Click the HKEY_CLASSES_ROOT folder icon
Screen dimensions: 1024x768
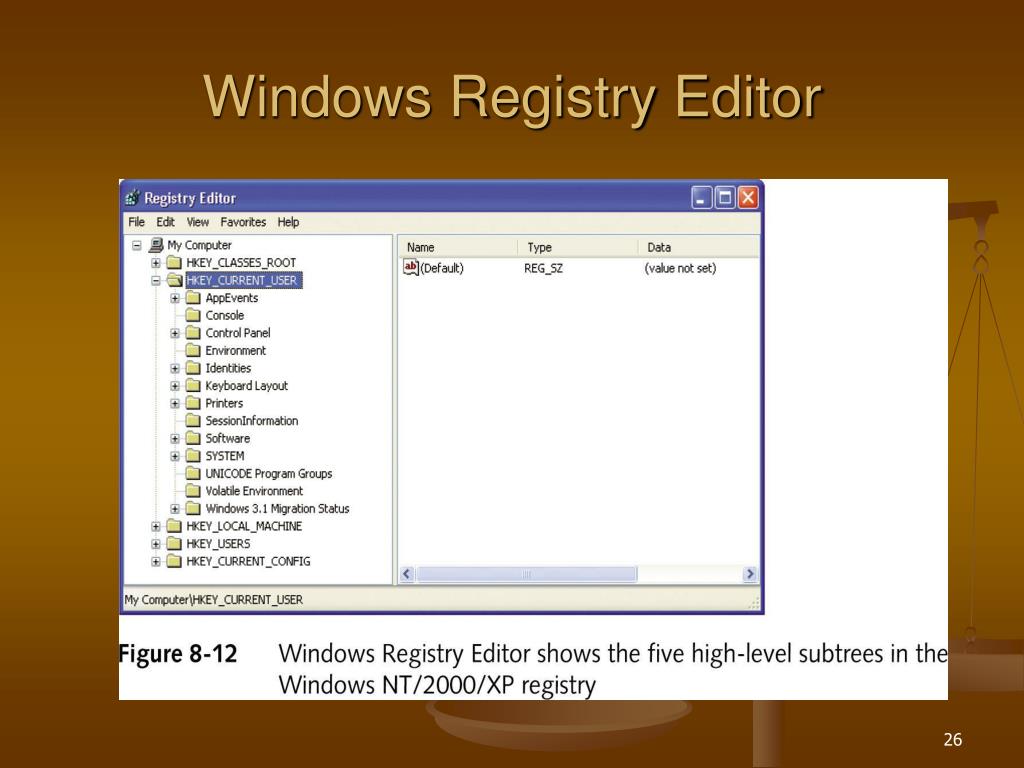174,263
